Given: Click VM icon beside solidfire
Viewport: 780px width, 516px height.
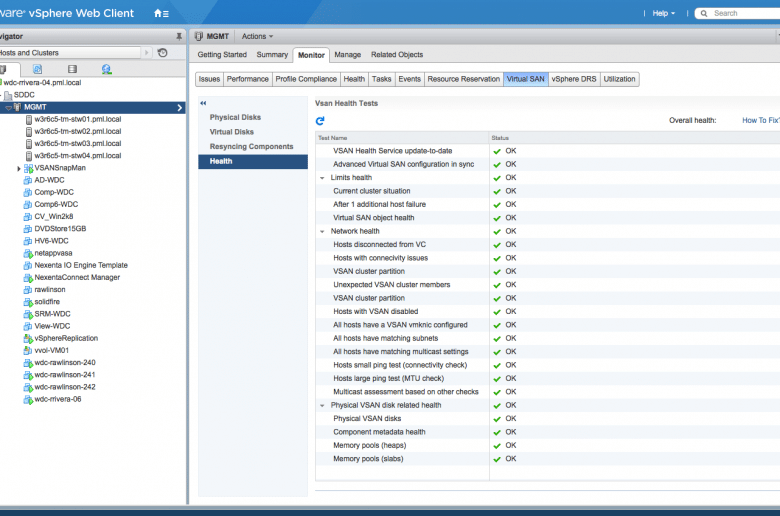Looking at the screenshot, I should [28, 302].
